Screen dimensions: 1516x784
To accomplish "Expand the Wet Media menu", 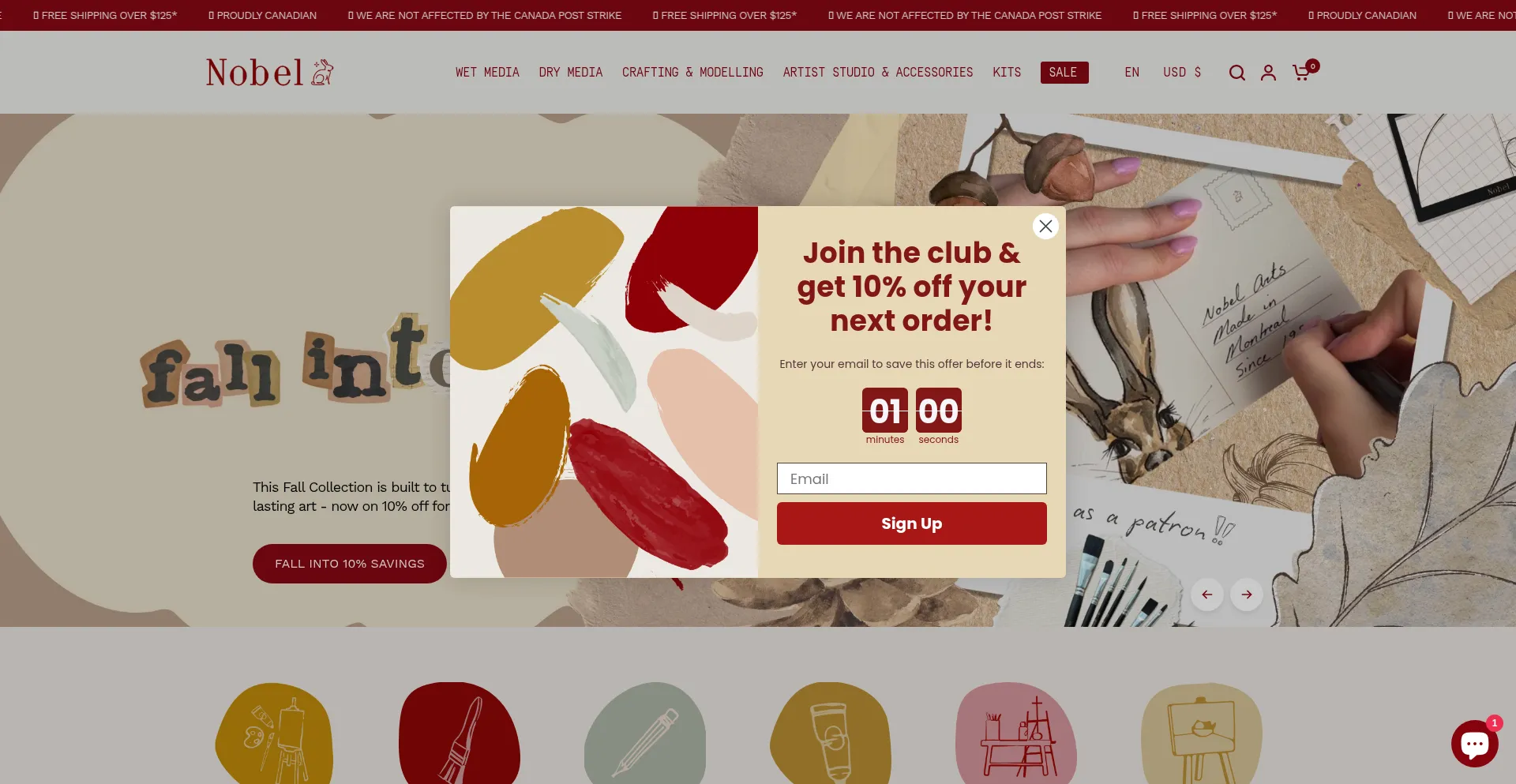I will pyautogui.click(x=487, y=73).
